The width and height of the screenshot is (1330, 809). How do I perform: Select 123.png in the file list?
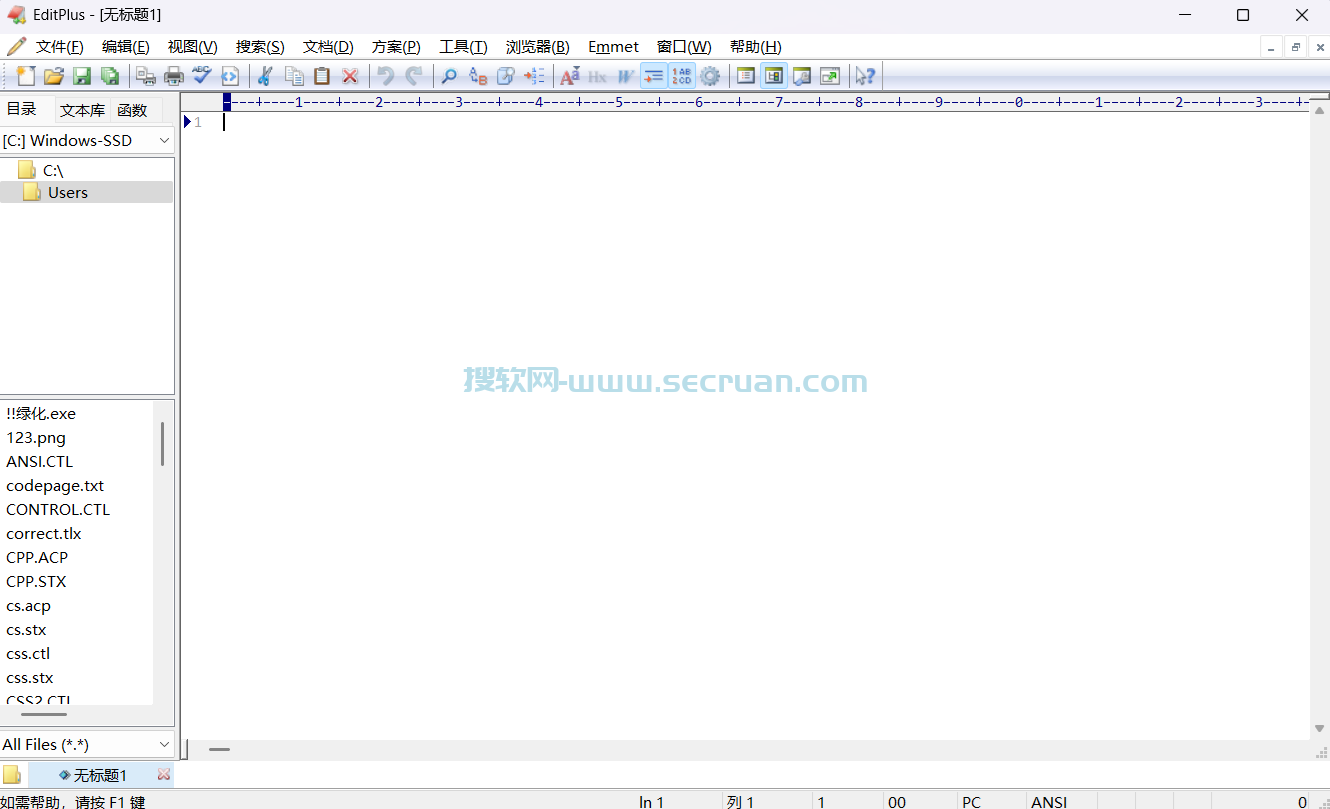coord(36,438)
